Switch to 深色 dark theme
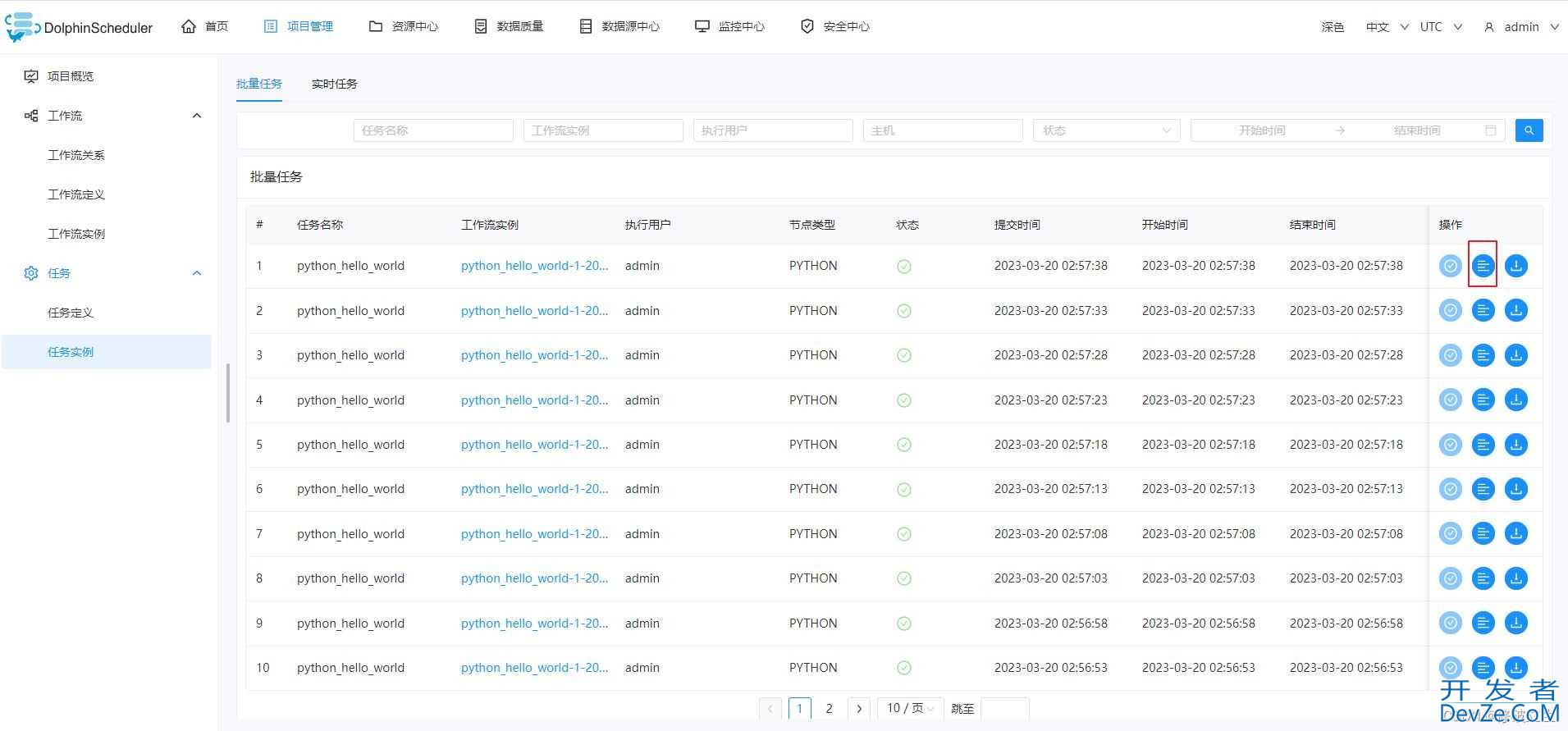This screenshot has width=1568, height=731. (x=1333, y=27)
